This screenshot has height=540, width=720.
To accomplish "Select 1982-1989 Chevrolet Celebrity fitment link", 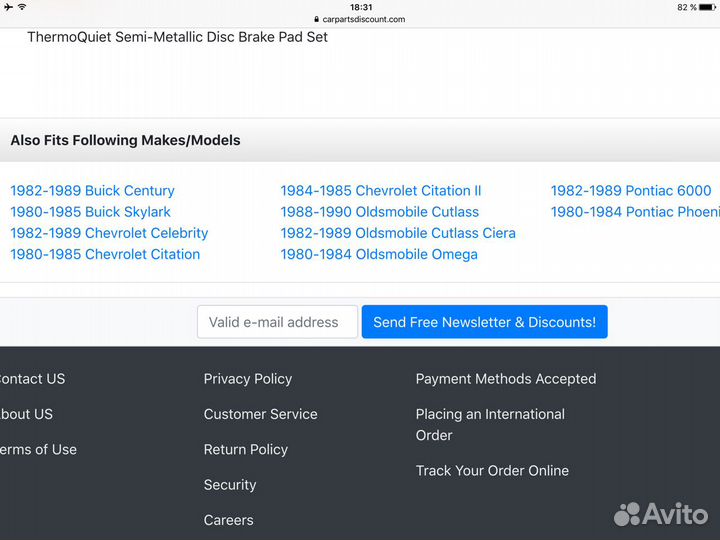I will tap(109, 233).
